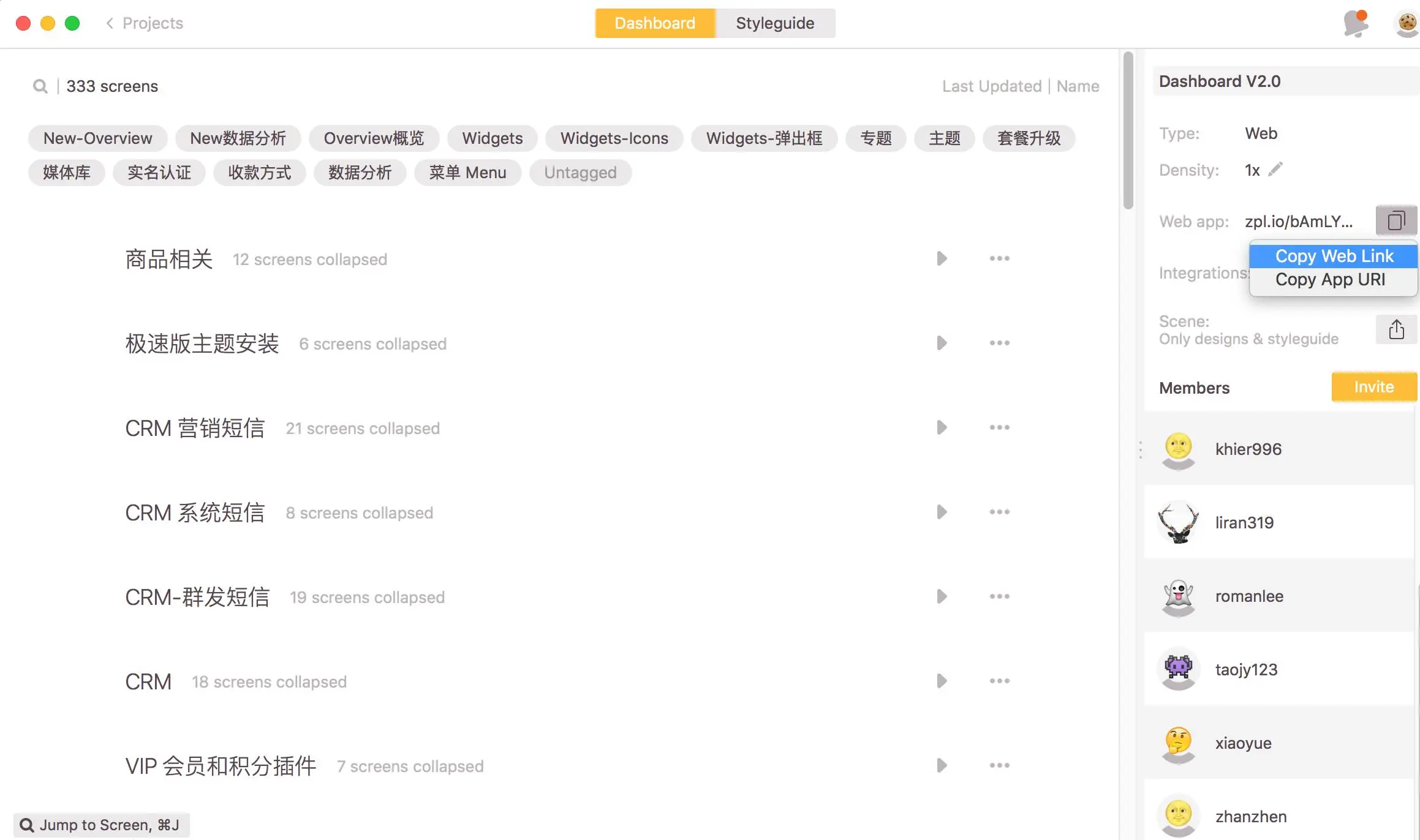Click the search magnifier icon
This screenshot has height=840, width=1420.
point(40,86)
